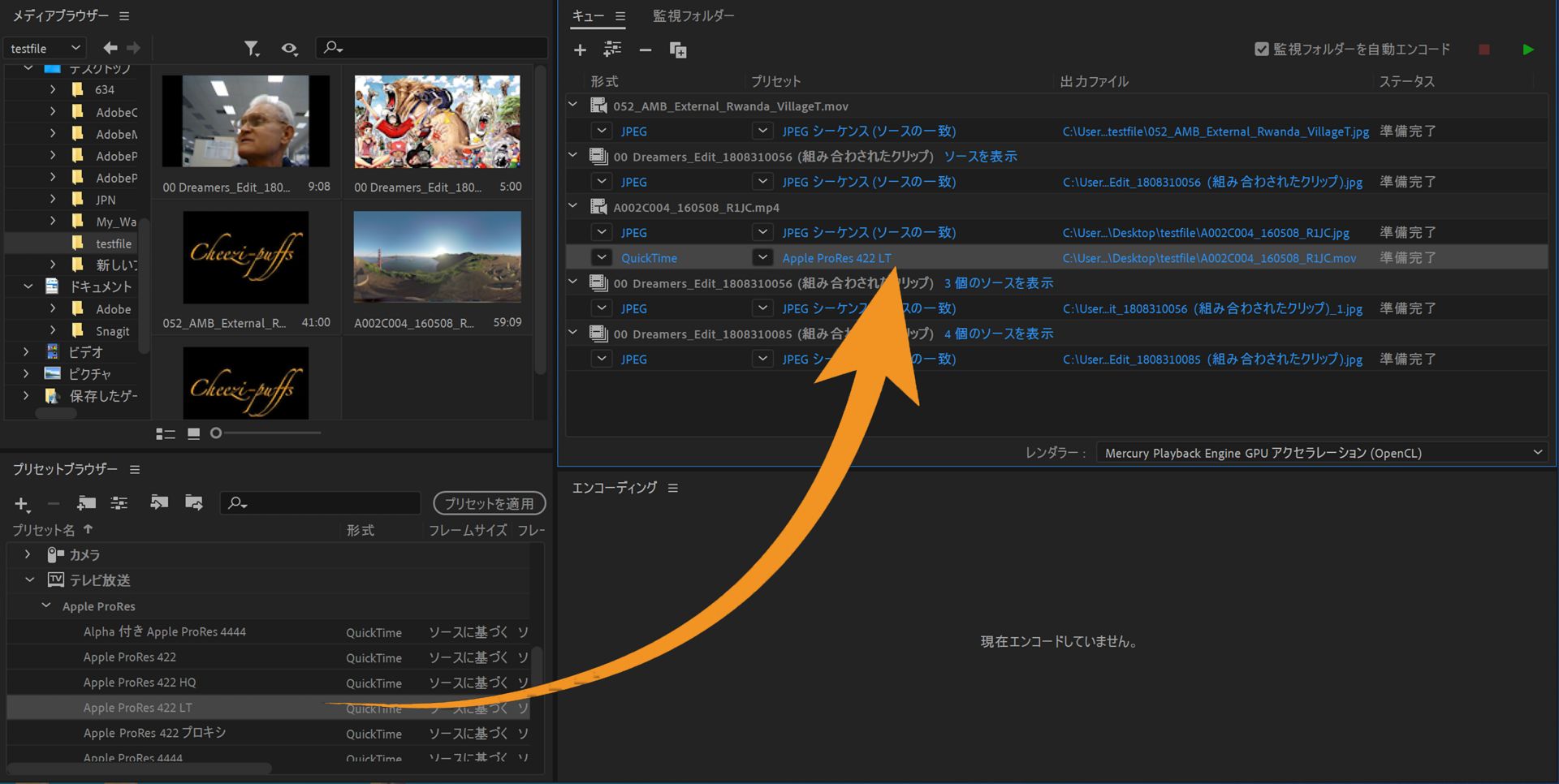1559x784 pixels.
Task: Click the import preset icon
Action: click(159, 503)
